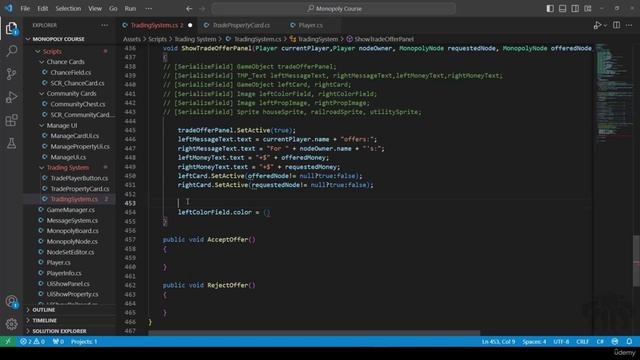Toggle the bottom panel layout icon

562,9
